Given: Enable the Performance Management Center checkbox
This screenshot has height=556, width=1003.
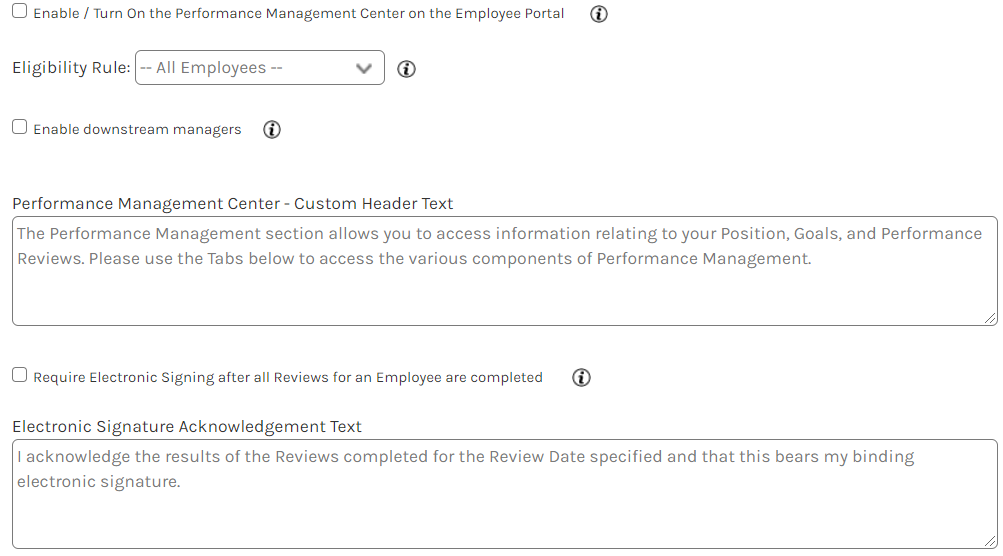Looking at the screenshot, I should point(20,12).
